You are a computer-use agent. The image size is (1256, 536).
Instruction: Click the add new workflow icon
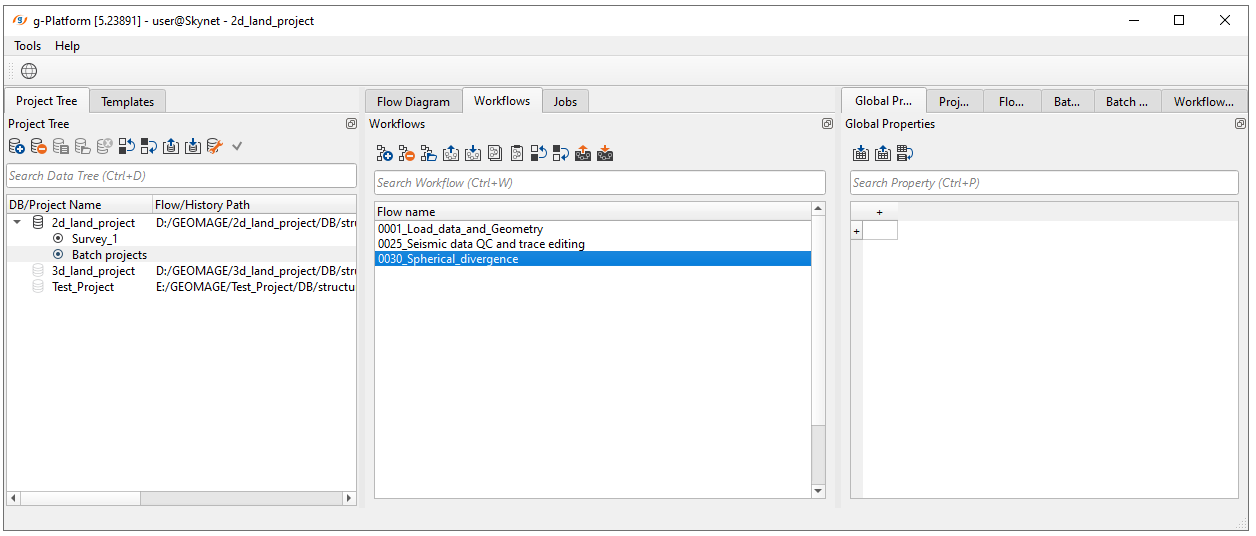pos(384,154)
